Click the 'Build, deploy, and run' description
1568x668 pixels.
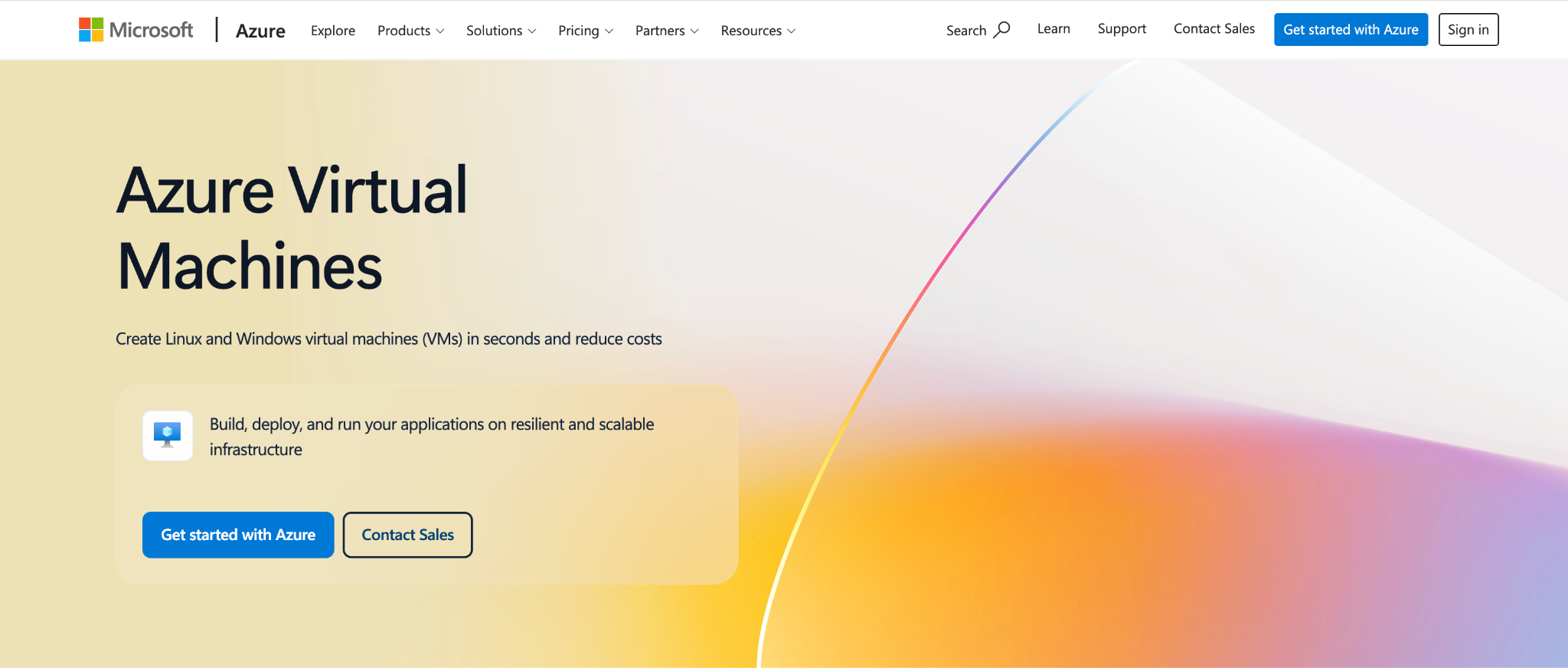click(x=432, y=437)
